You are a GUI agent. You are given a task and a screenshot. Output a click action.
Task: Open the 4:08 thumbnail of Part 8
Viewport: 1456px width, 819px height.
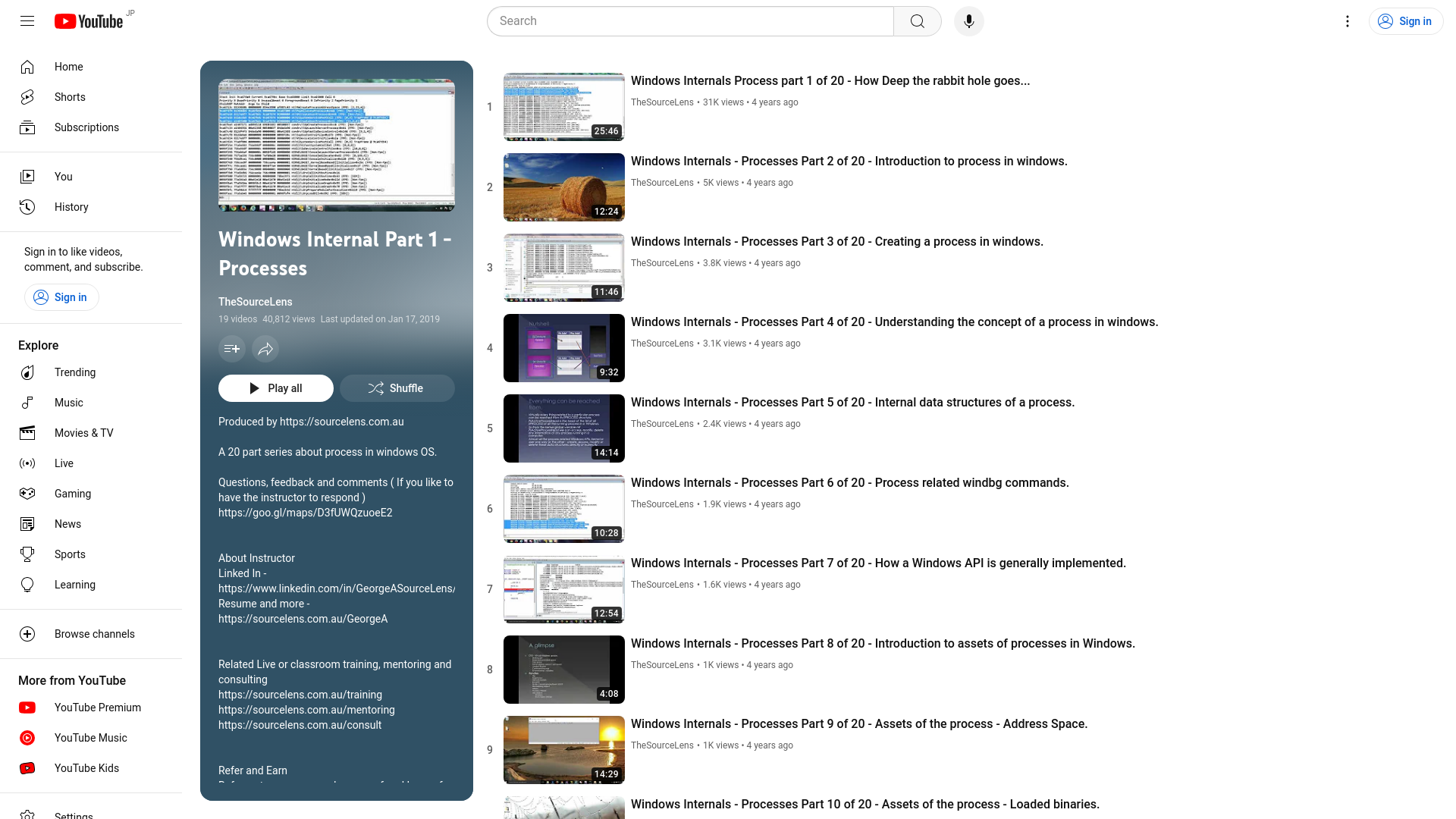pos(564,670)
